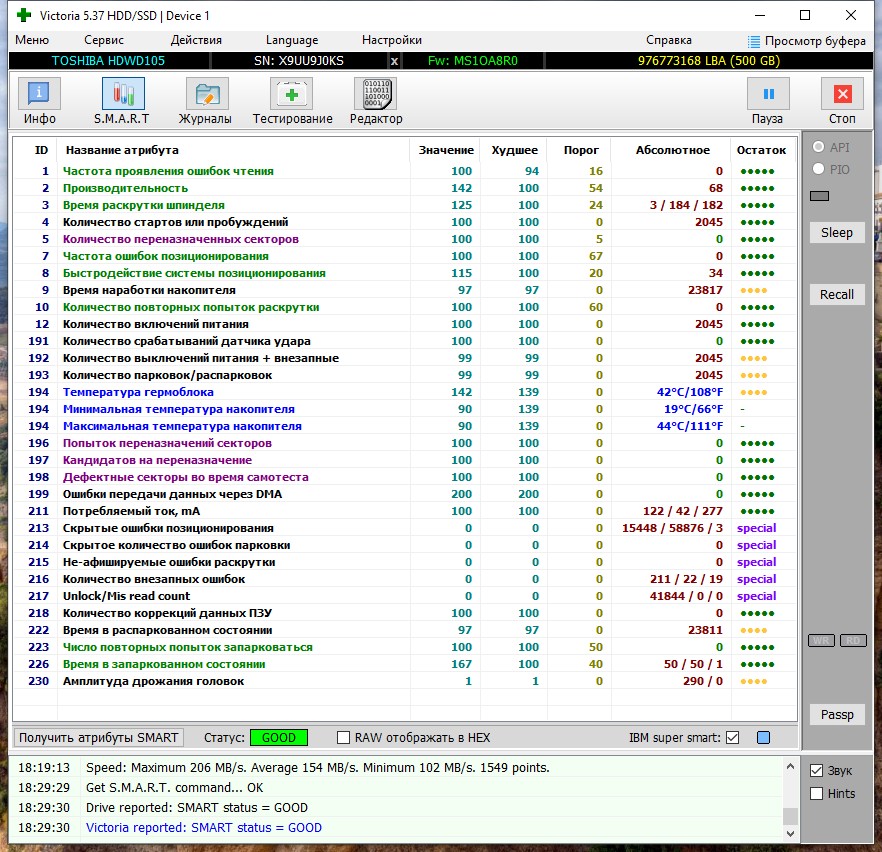Click the Абсолютное column header
The image size is (882, 852).
pos(673,150)
